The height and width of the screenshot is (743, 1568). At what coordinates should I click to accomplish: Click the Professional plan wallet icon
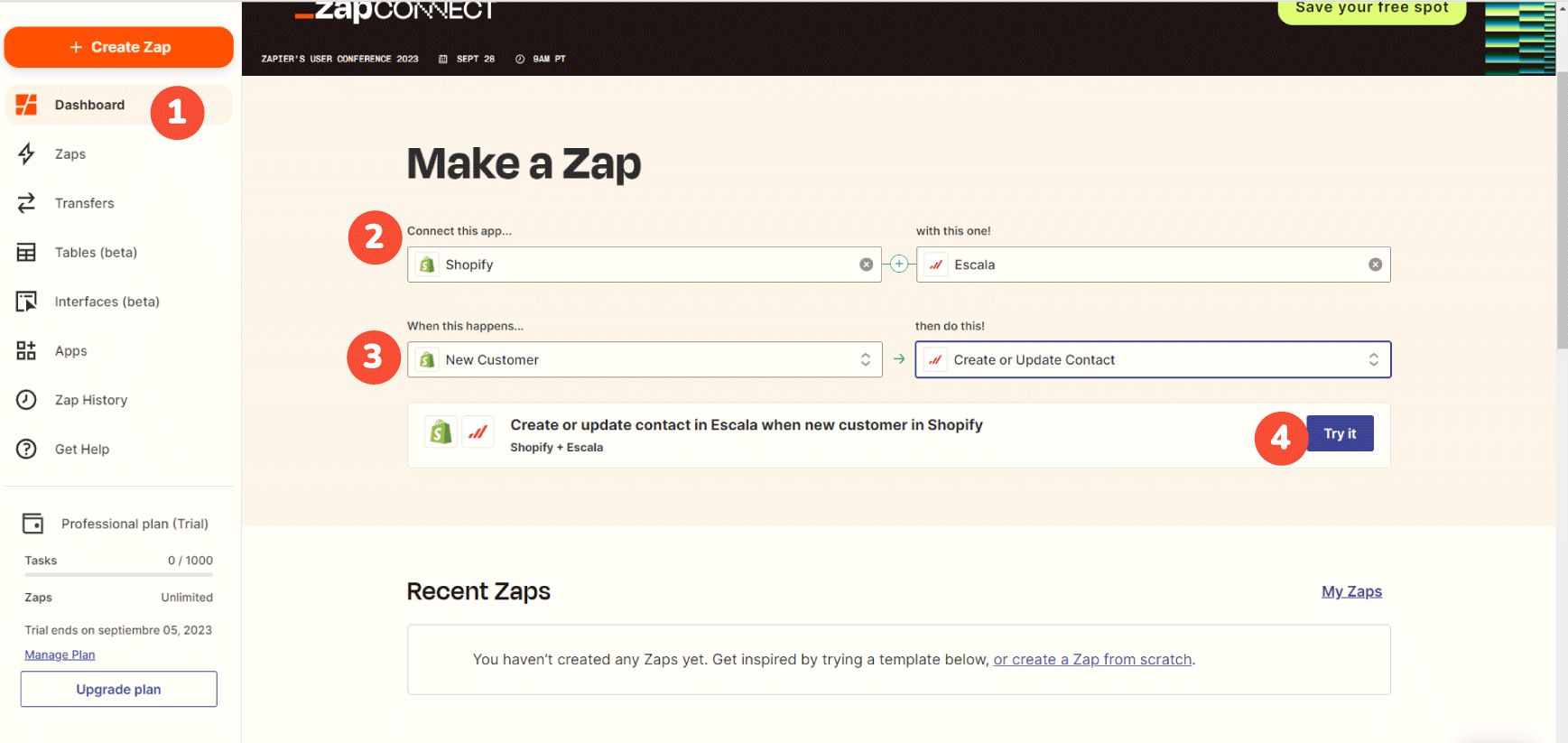point(32,524)
